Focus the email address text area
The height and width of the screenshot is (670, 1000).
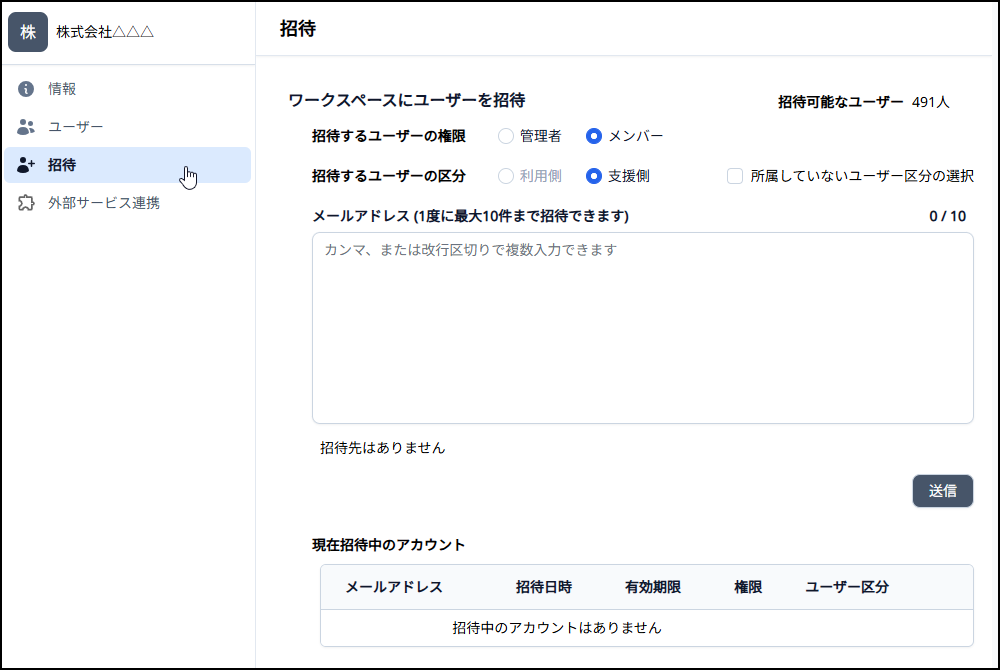[x=642, y=328]
